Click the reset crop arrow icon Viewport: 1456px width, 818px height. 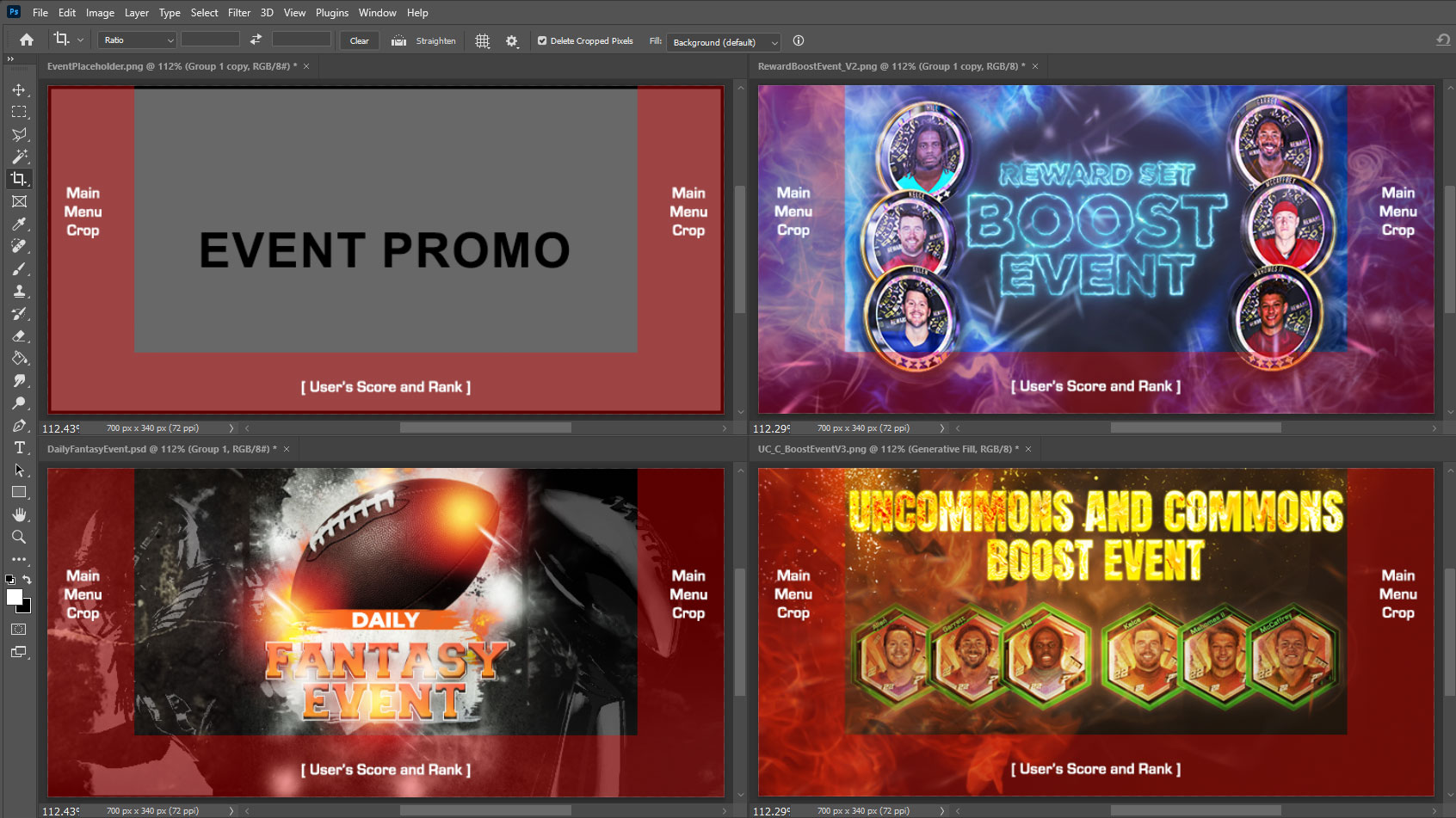1443,40
